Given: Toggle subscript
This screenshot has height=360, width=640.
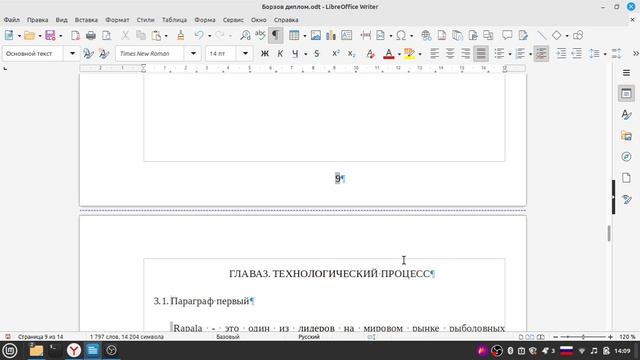Looking at the screenshot, I should [x=351, y=53].
